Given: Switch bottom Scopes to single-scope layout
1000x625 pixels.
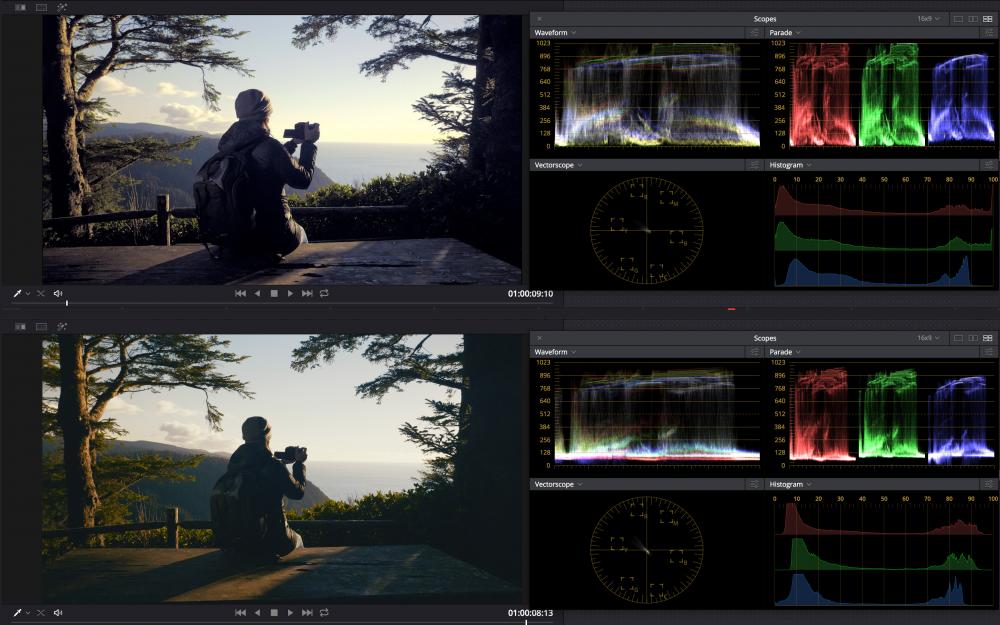Looking at the screenshot, I should pos(957,338).
